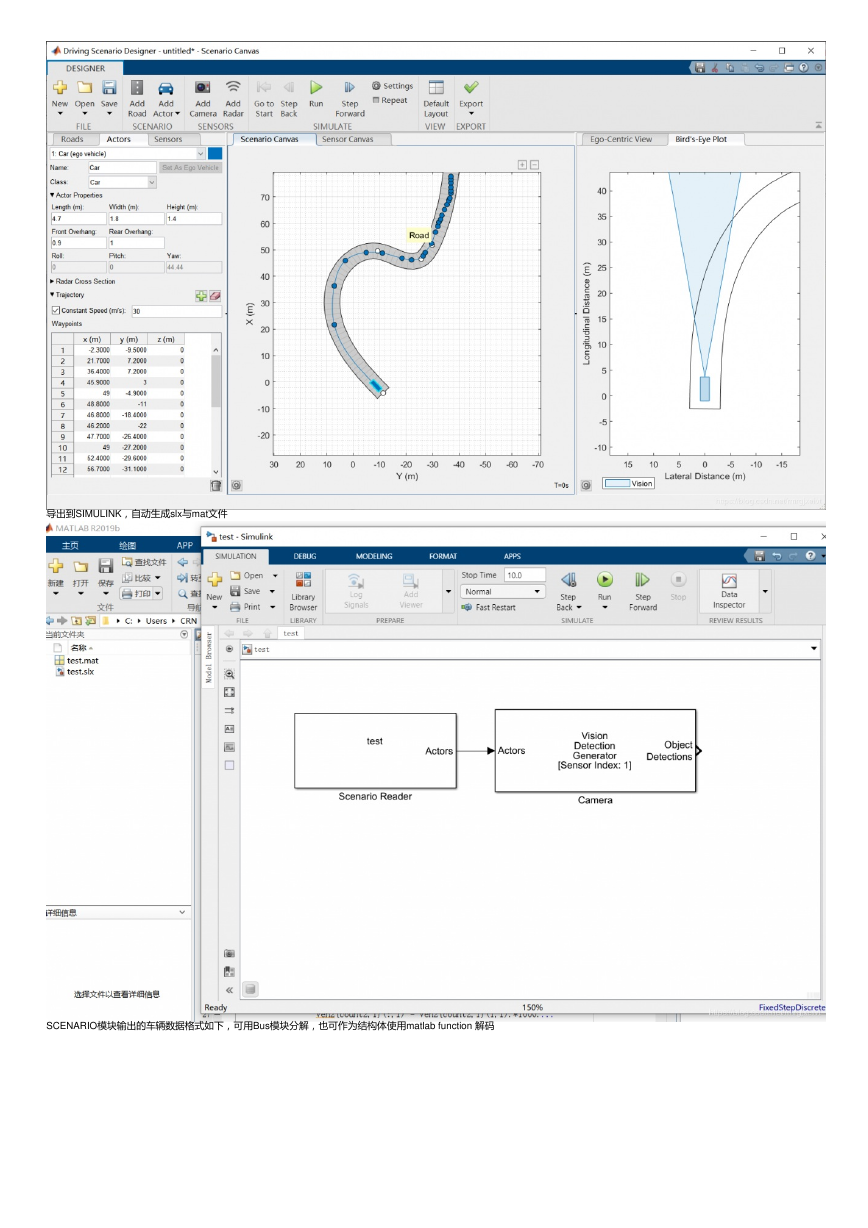Open the FORMAT tab in Simulink

[x=443, y=556]
